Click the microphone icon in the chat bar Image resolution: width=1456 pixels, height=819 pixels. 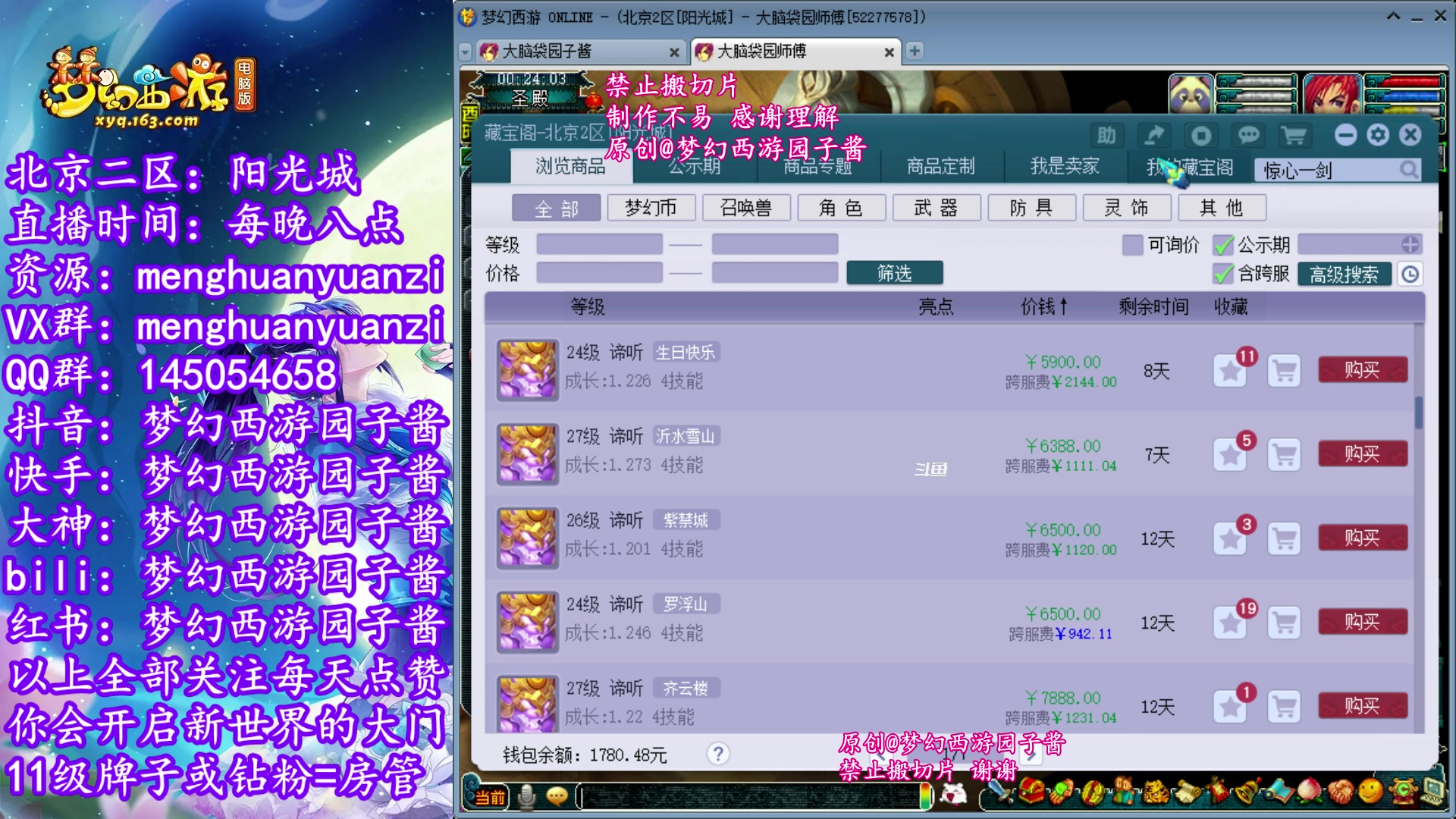pos(526,796)
